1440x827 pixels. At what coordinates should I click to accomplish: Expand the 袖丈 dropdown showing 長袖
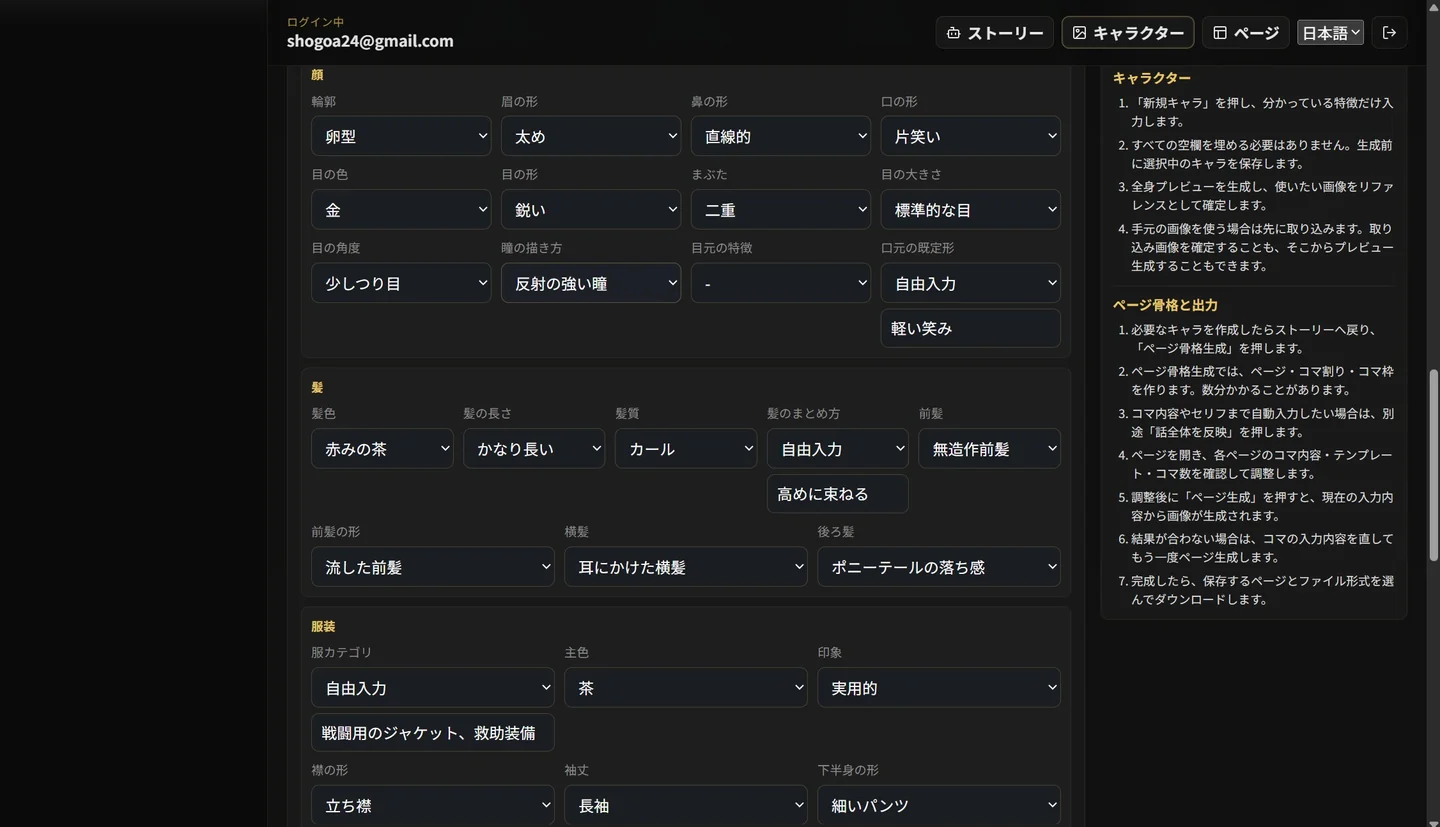click(x=686, y=805)
